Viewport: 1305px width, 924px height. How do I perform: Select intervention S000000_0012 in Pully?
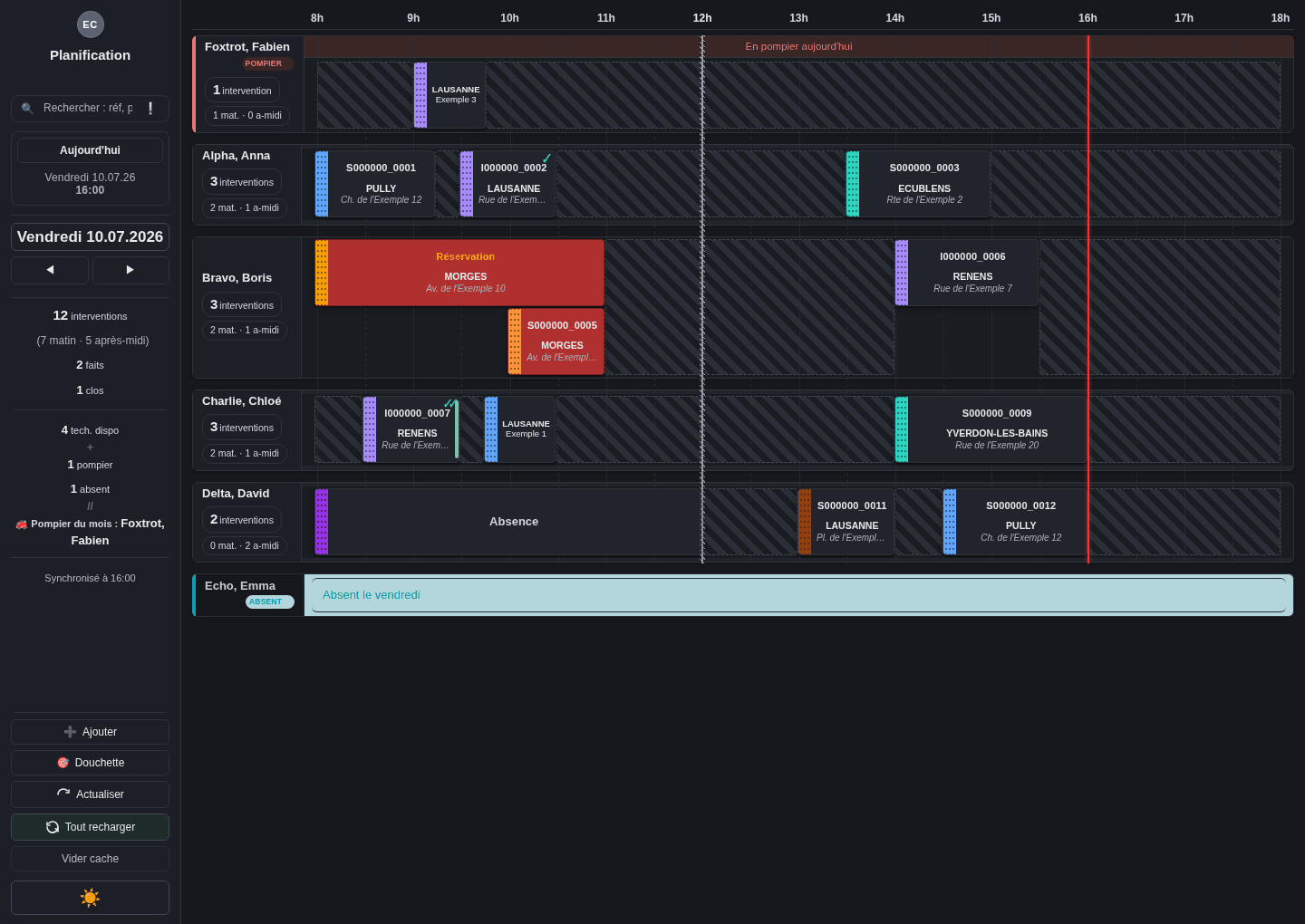pos(1015,522)
